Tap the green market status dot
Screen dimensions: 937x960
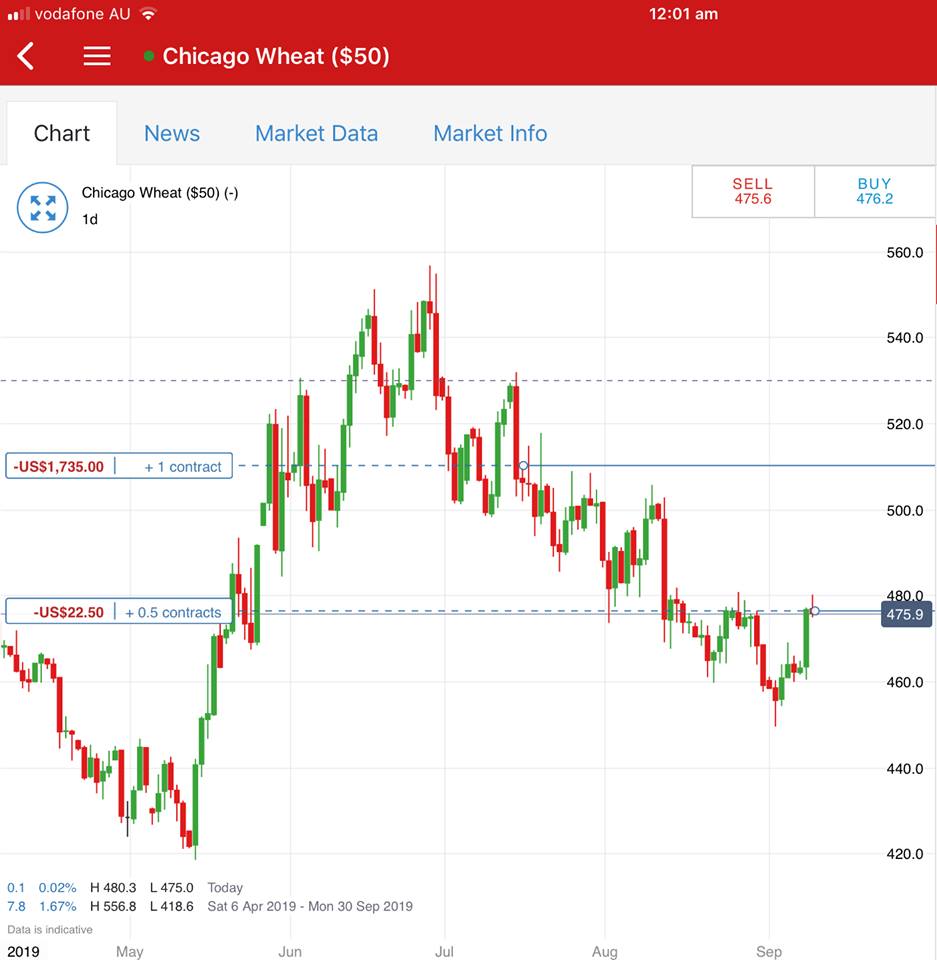[148, 56]
